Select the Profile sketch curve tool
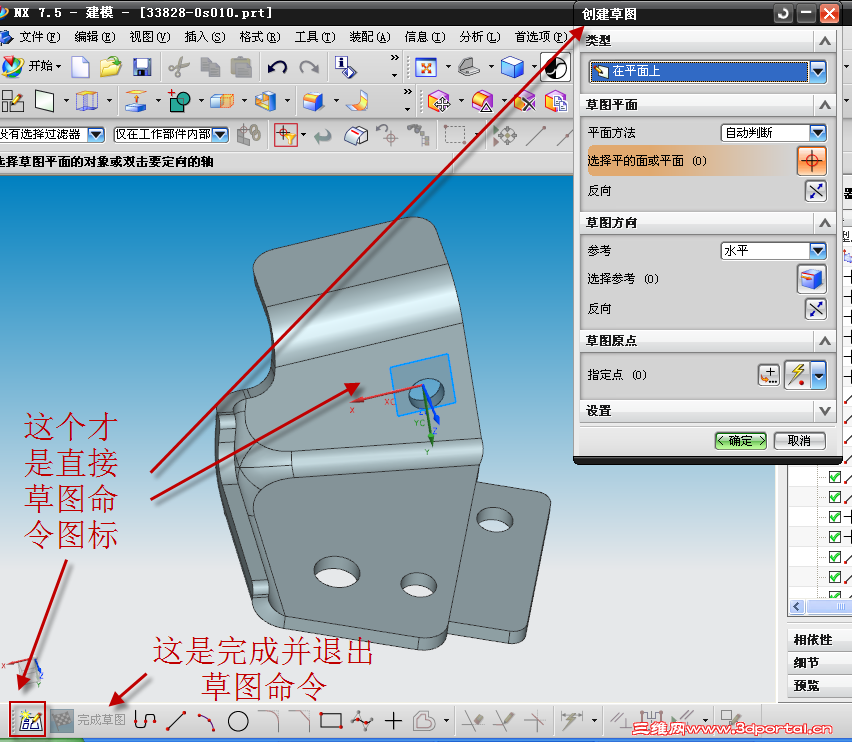The height and width of the screenshot is (742, 852). [145, 721]
